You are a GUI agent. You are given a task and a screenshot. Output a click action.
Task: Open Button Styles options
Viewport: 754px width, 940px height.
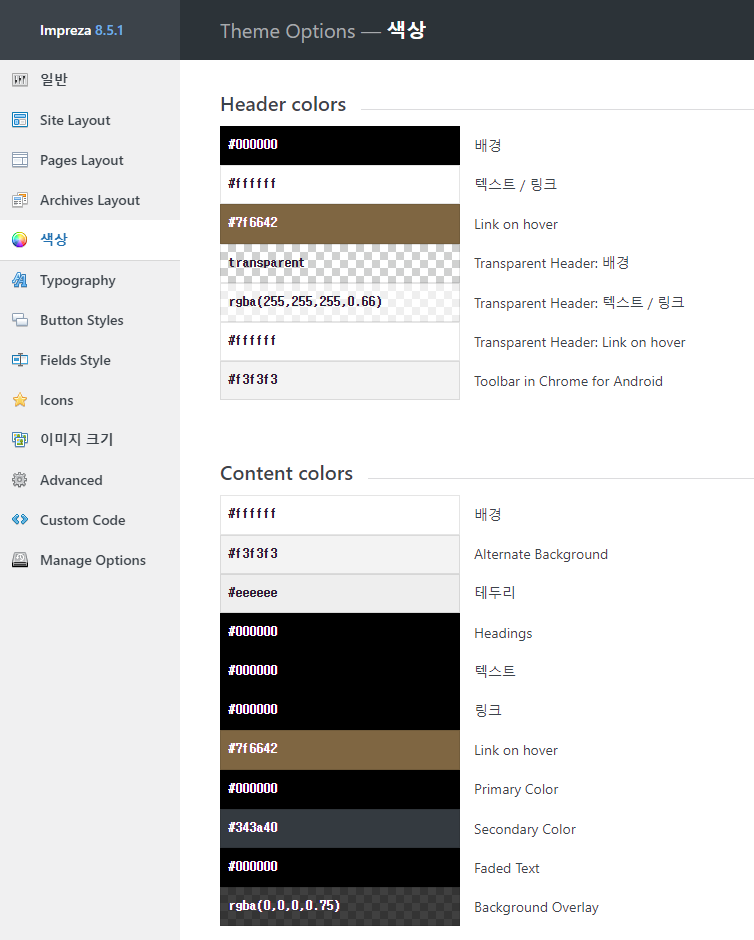point(90,320)
